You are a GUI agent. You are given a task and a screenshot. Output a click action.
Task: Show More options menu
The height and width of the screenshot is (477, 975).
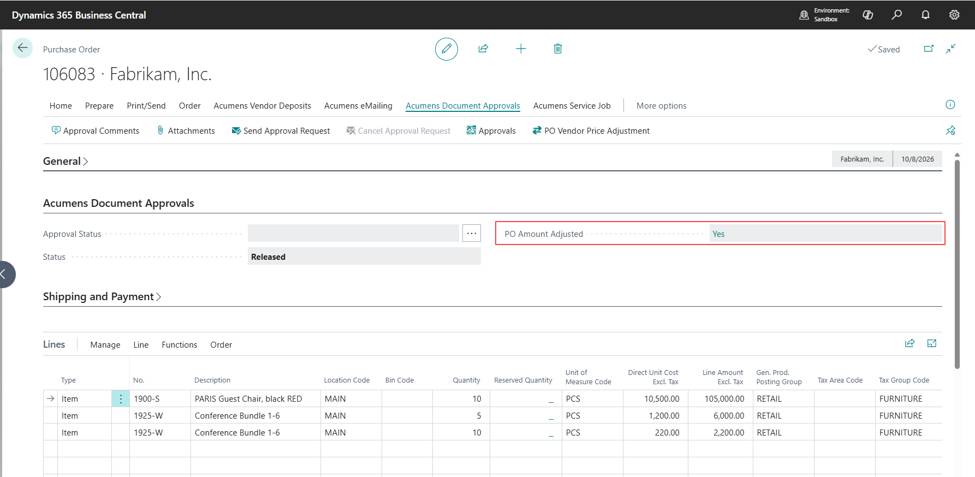point(661,106)
